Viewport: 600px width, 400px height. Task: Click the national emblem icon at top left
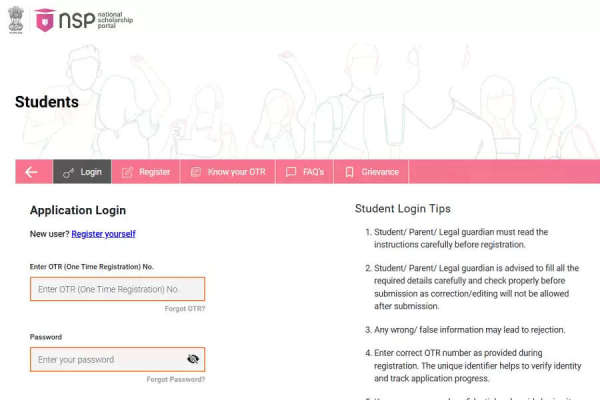(16, 20)
